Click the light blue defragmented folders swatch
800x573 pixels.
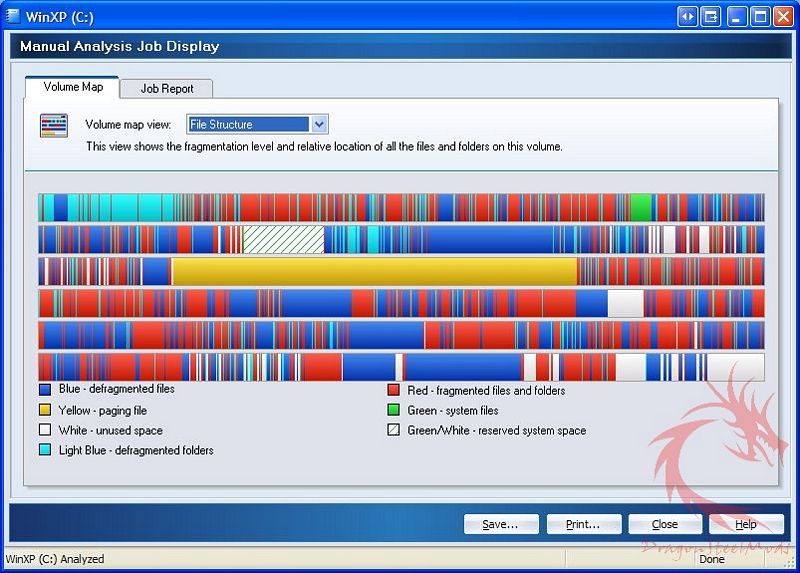click(45, 450)
